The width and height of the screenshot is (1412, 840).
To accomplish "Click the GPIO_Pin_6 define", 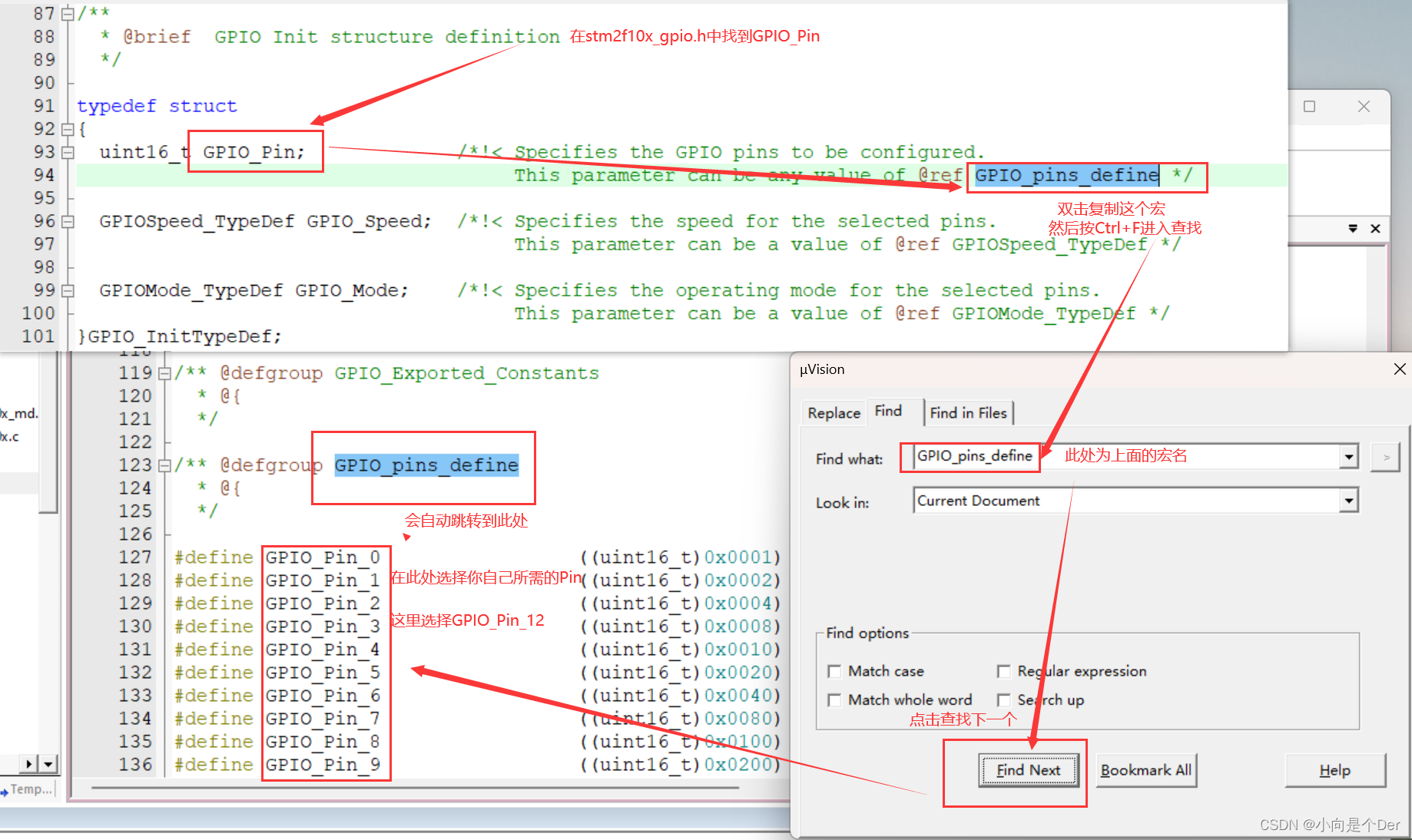I will click(323, 696).
